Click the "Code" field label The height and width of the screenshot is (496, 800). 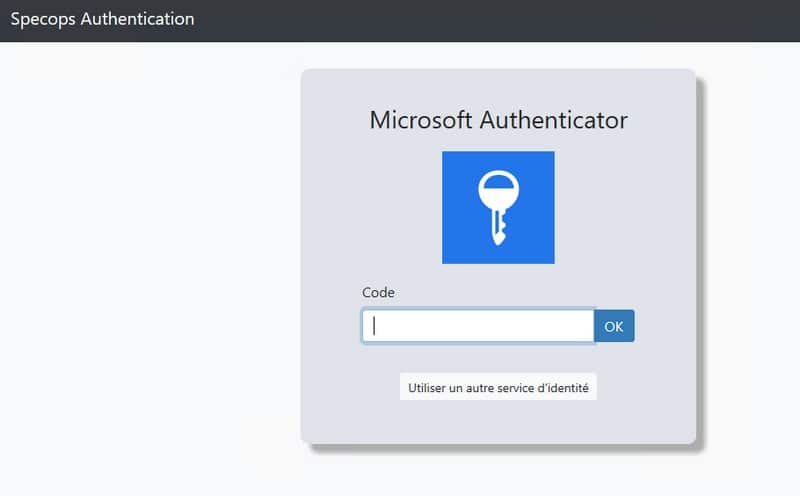(378, 292)
